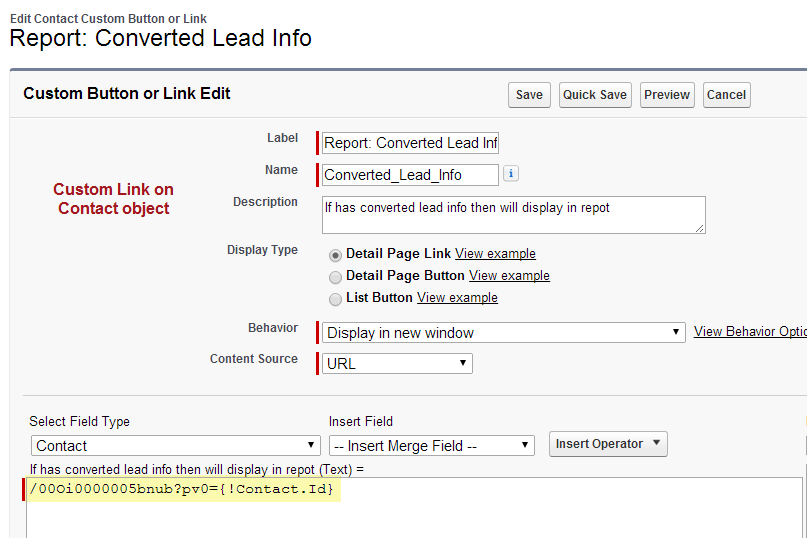Select the Detail Page Link radio button
This screenshot has width=807, height=538.
click(335, 255)
